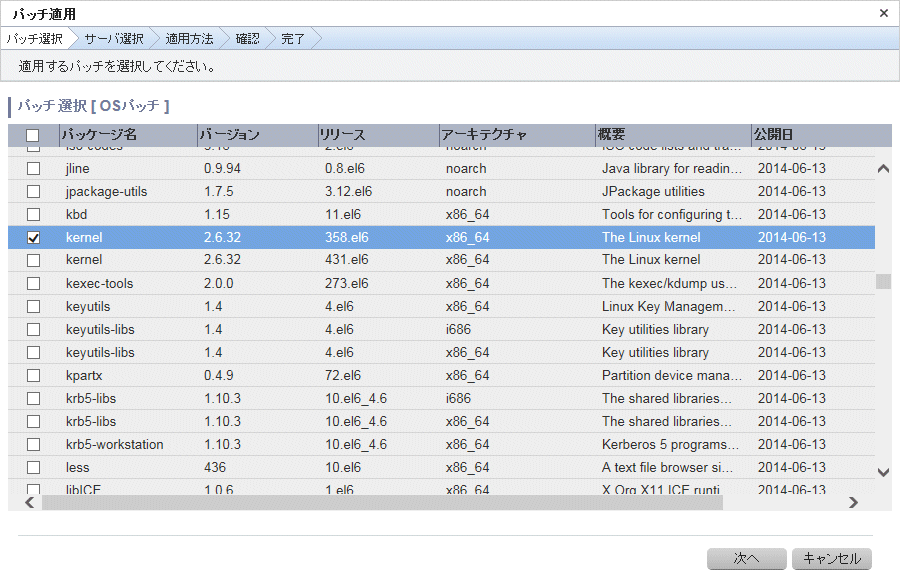Check the kernel 431.el6 checkbox
The image size is (900, 581).
(x=33, y=260)
